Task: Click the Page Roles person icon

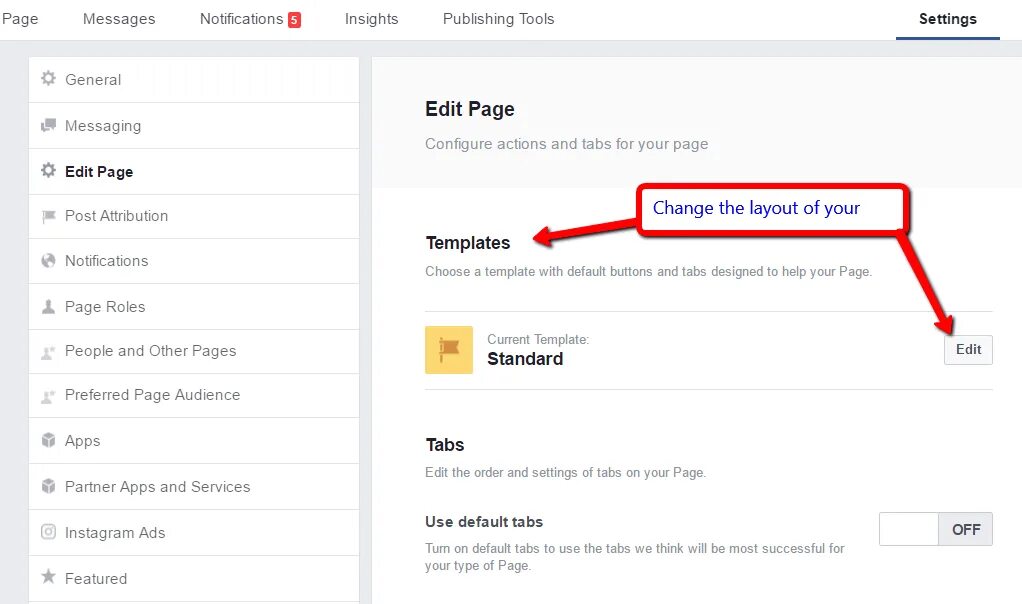Action: click(48, 306)
